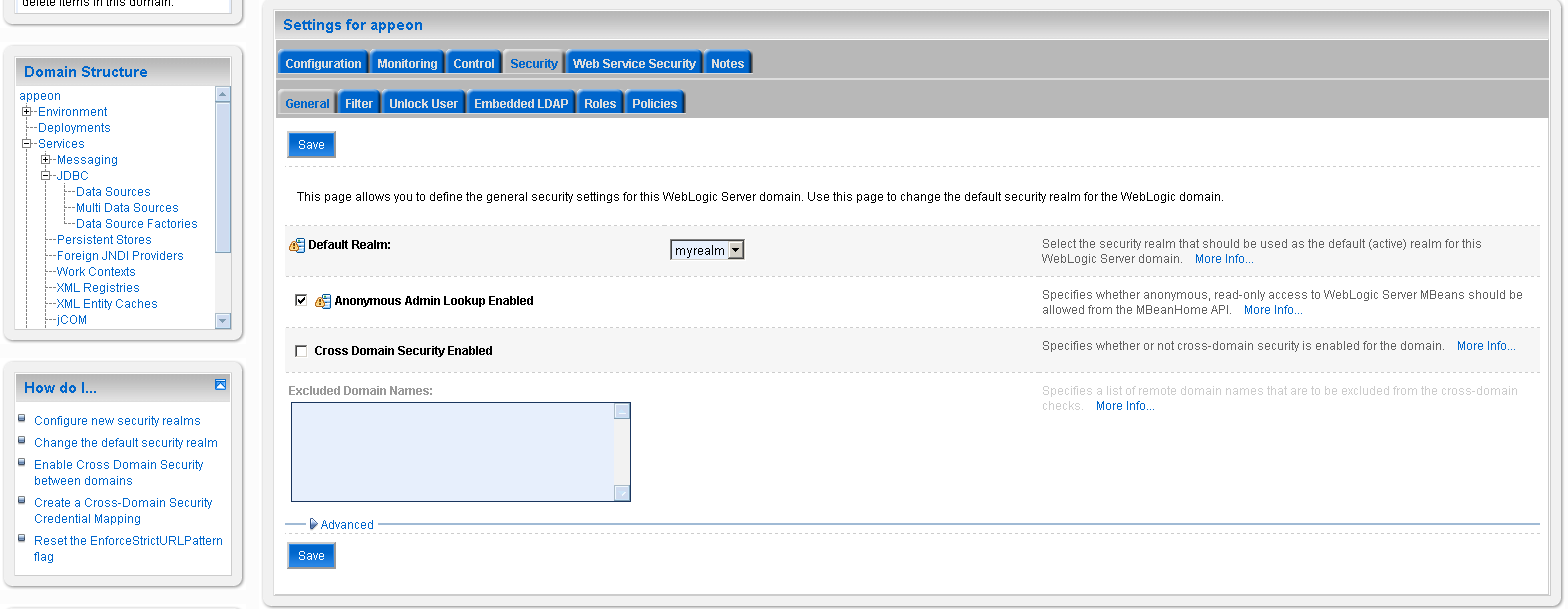Screen dimensions: 1568x609
Task: Open the Unlock User subtab
Action: (x=424, y=103)
